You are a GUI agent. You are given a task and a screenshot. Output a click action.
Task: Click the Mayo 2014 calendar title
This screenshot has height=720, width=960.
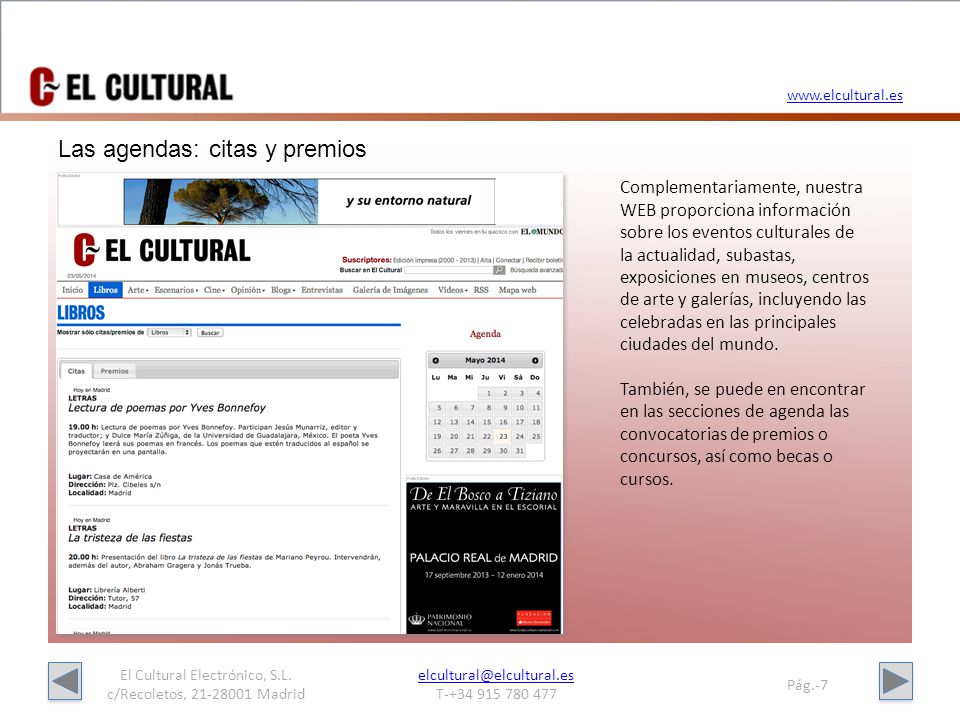[485, 361]
